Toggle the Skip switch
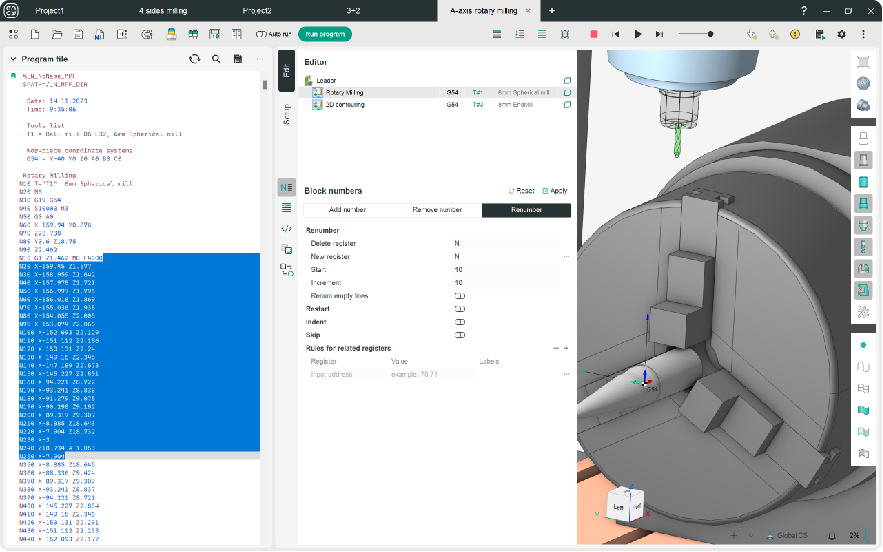 (460, 335)
